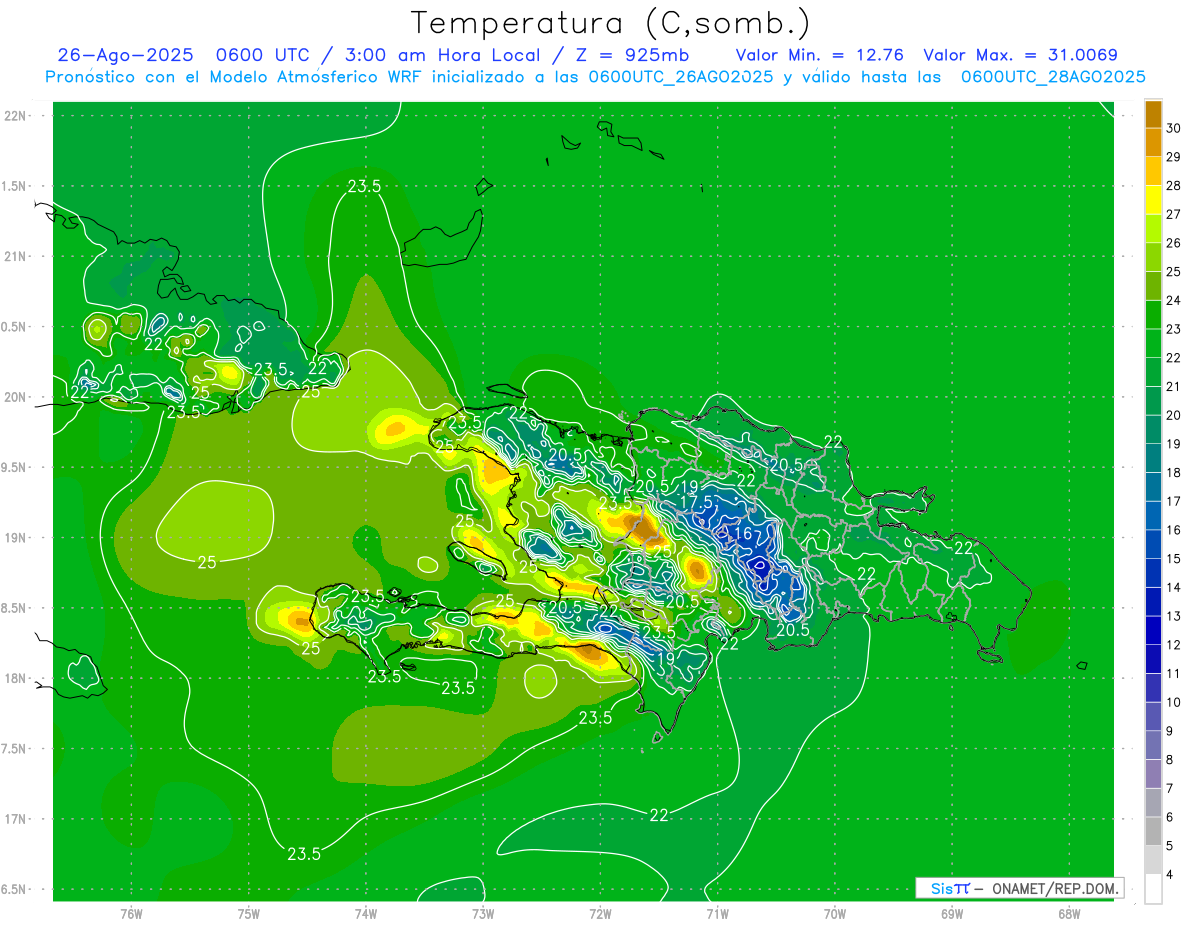Click the "17N" latitude axis label
This screenshot has width=1200, height=927.
(x=15, y=819)
